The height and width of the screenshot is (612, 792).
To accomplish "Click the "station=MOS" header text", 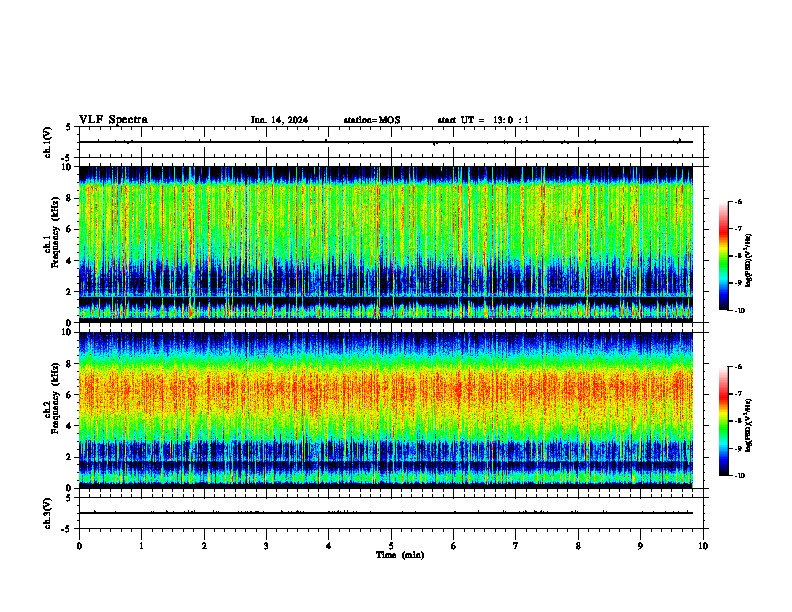I will point(372,120).
